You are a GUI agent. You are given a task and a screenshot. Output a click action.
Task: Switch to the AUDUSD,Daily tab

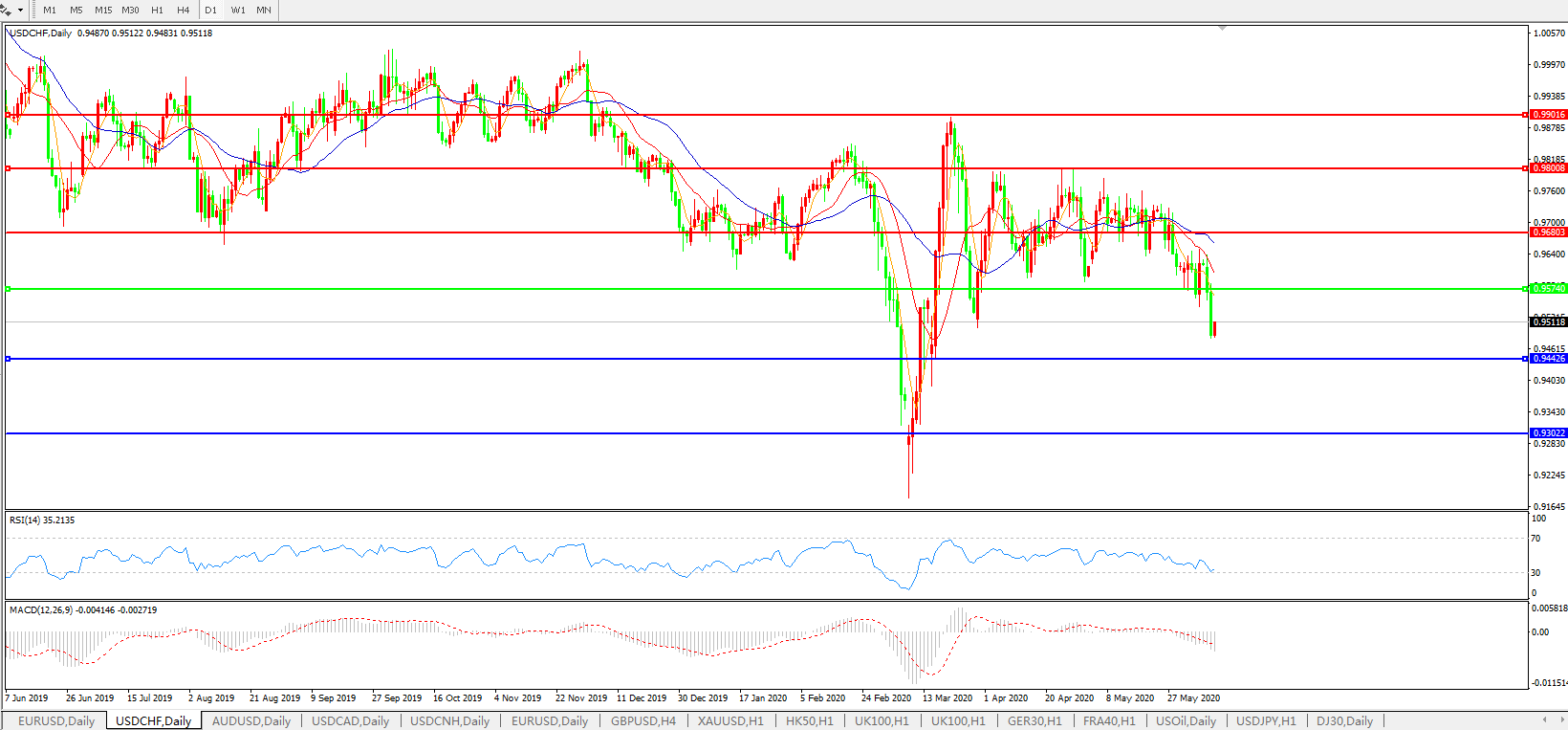tap(250, 720)
